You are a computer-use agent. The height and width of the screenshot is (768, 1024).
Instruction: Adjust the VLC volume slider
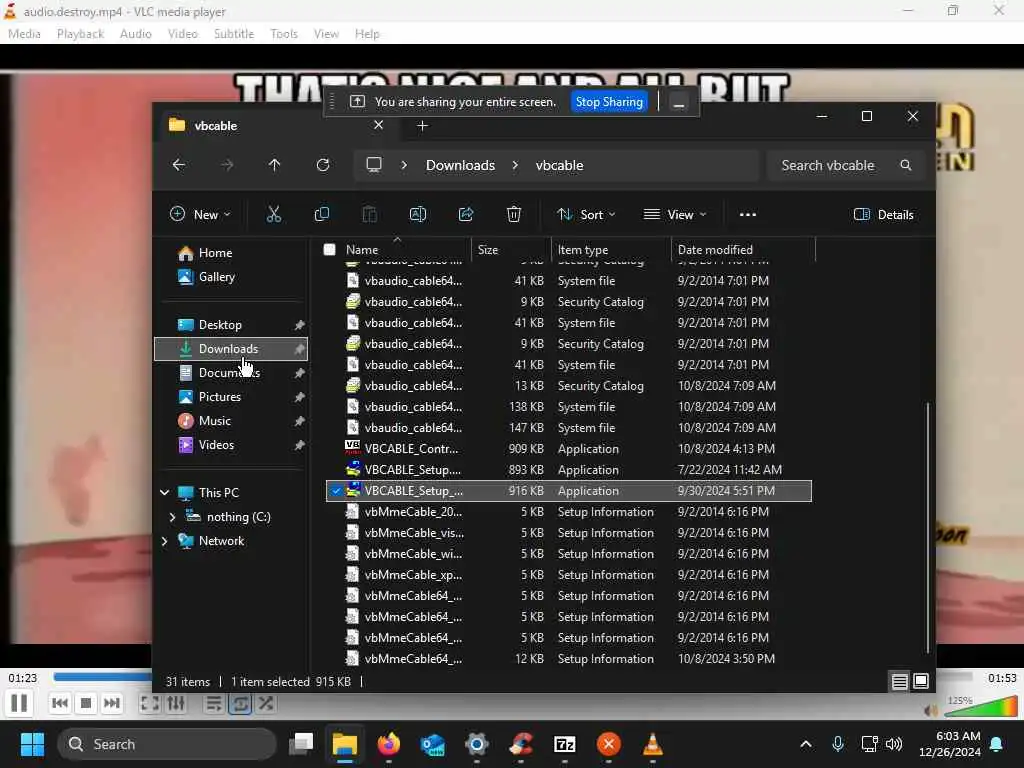(x=980, y=707)
